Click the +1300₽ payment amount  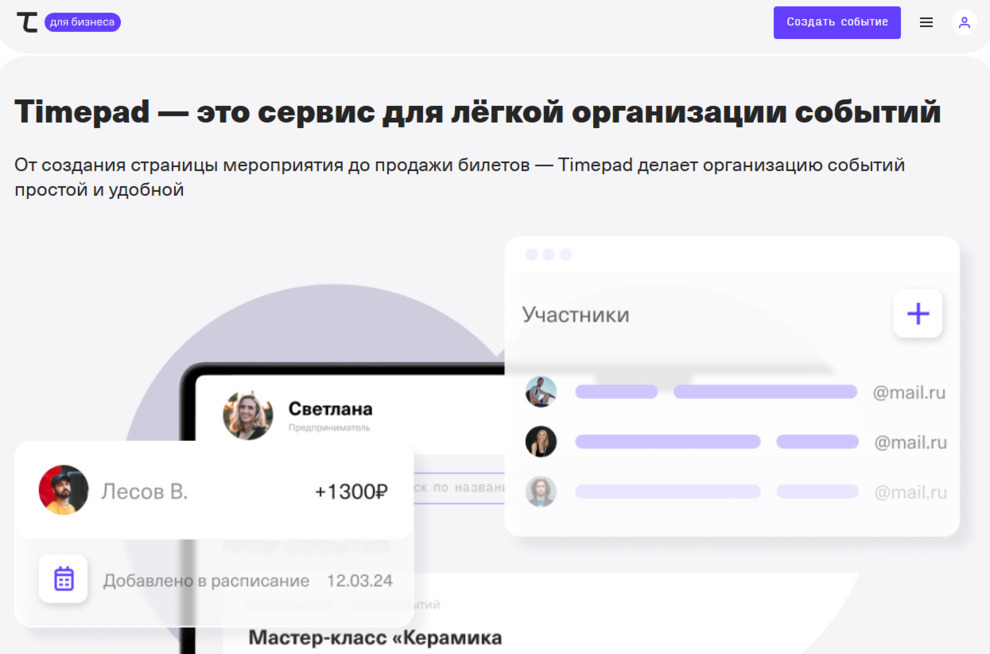pos(350,490)
